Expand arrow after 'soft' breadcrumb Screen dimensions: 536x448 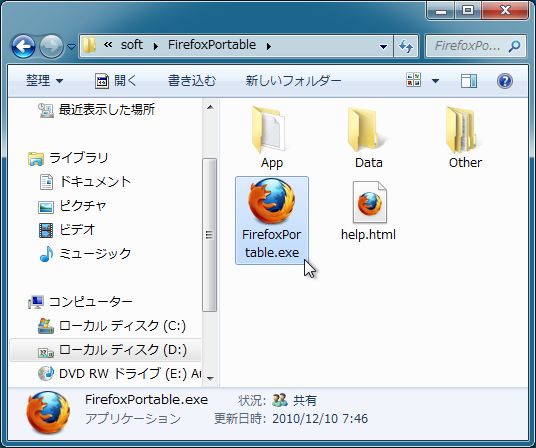point(156,46)
